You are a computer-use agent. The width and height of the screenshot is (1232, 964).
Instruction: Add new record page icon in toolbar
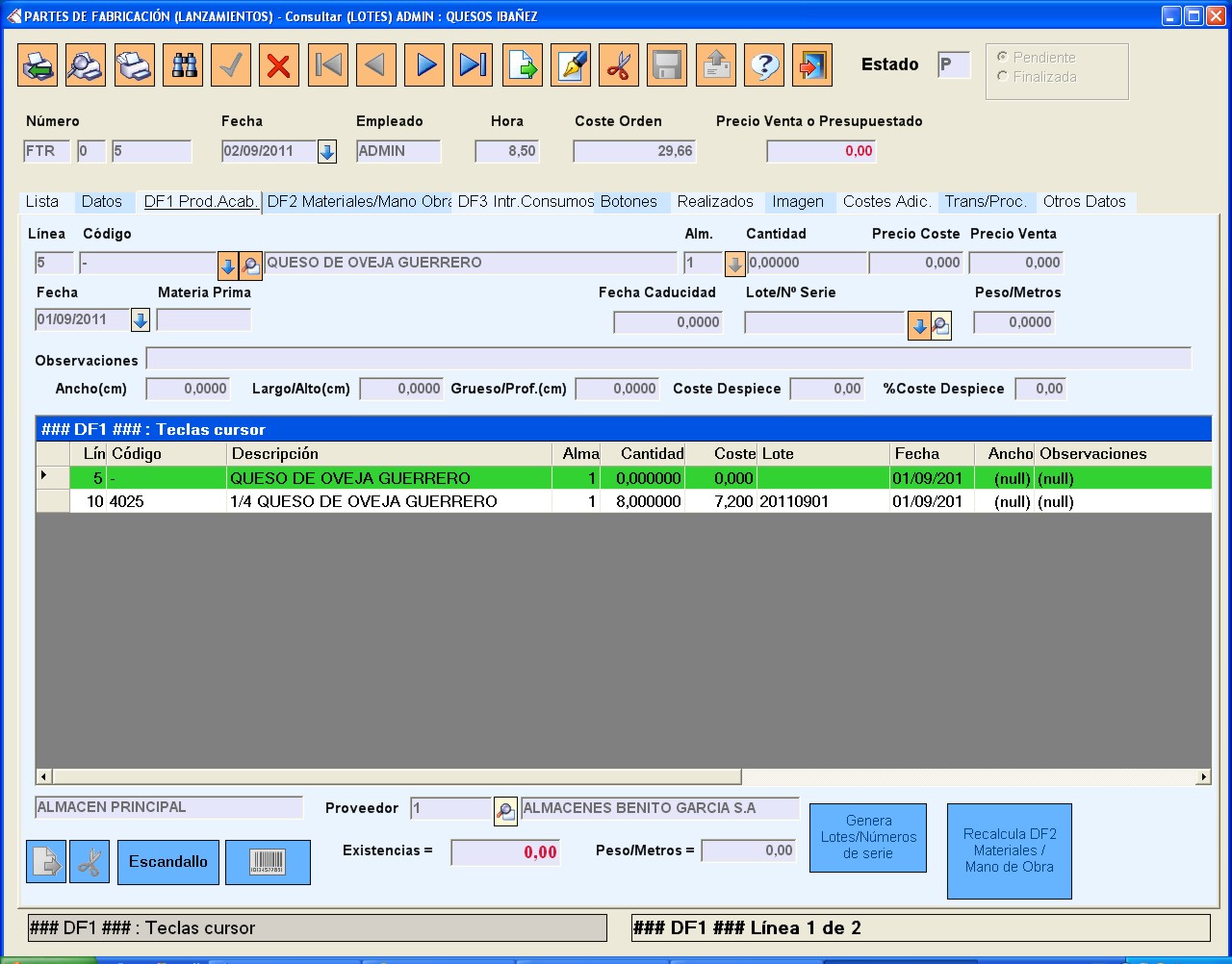coord(522,65)
